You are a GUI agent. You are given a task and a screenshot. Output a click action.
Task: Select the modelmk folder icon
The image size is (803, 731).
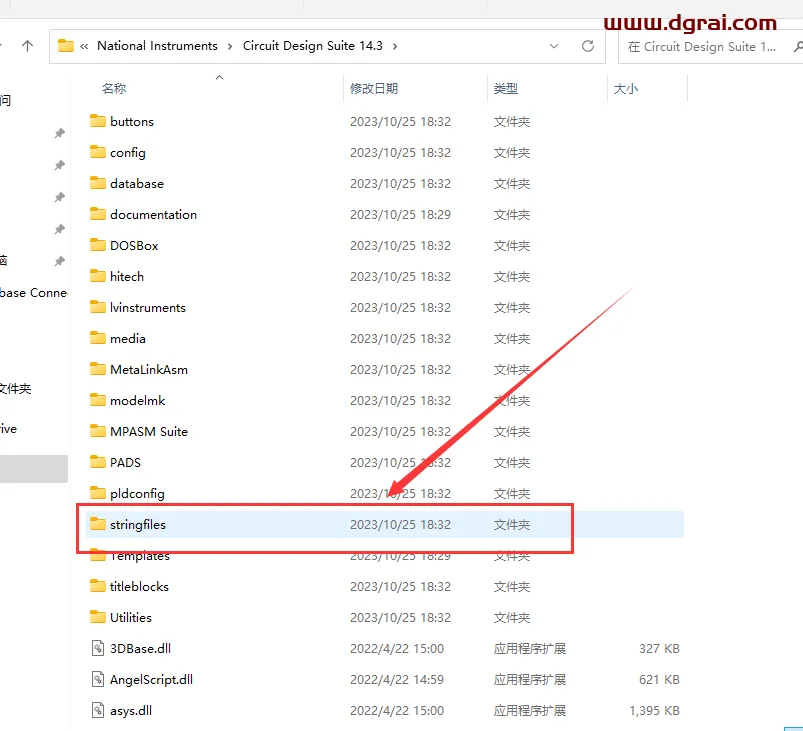click(x=97, y=400)
